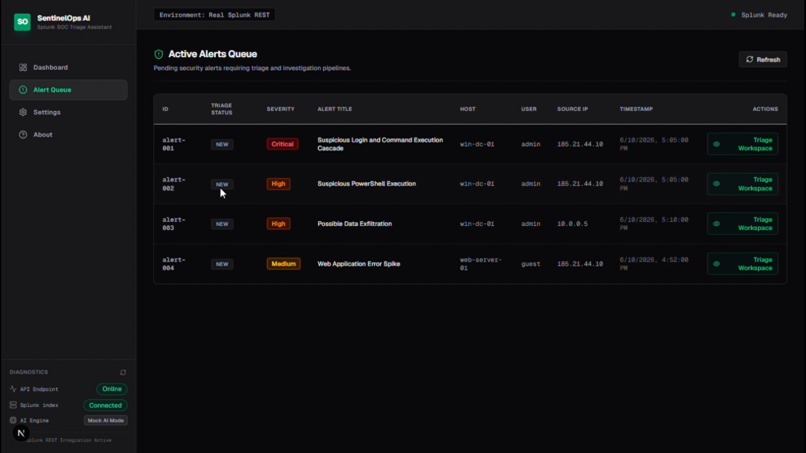
Task: Click the Environment: Real Splunk REST label
Action: pos(214,15)
